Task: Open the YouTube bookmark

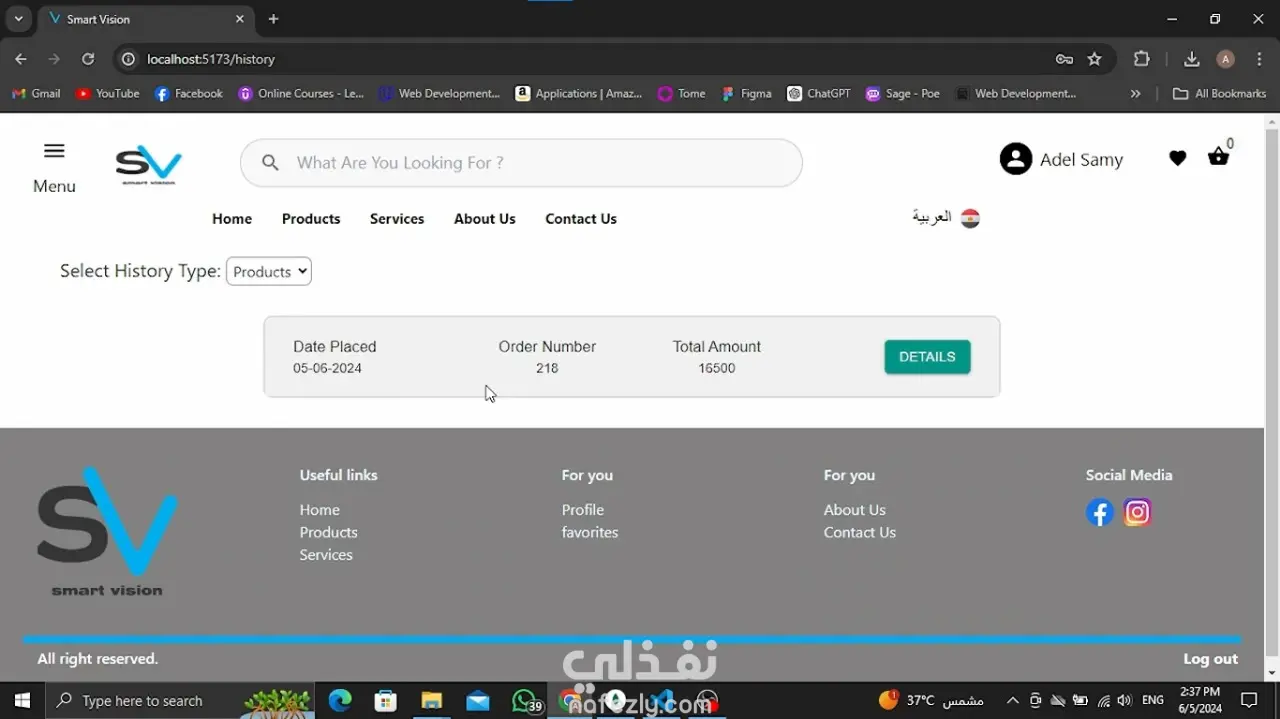Action: [108, 93]
